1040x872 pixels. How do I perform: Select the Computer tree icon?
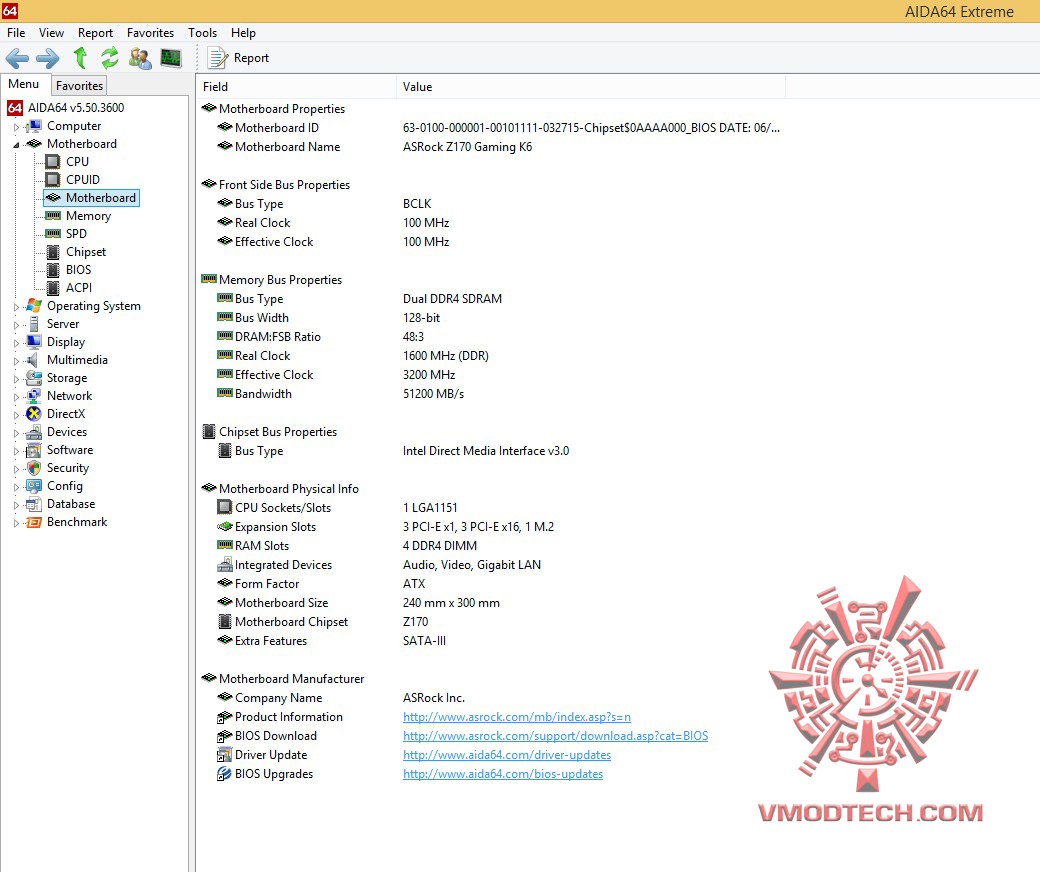tap(33, 126)
